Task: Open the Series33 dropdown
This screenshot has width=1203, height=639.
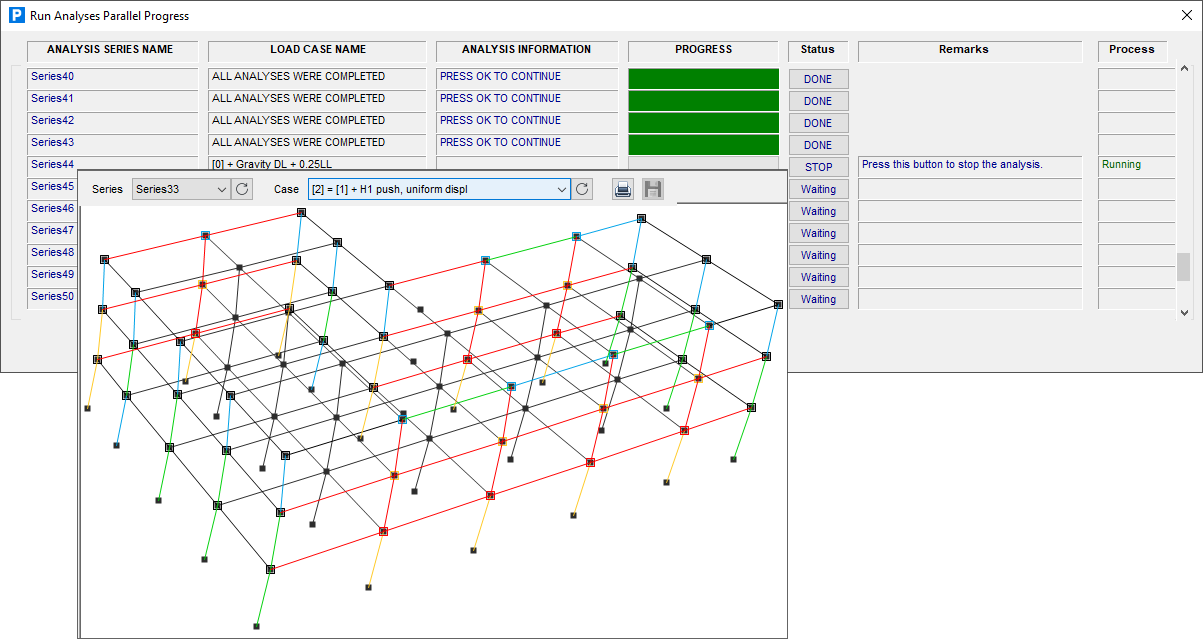Action: click(x=181, y=189)
